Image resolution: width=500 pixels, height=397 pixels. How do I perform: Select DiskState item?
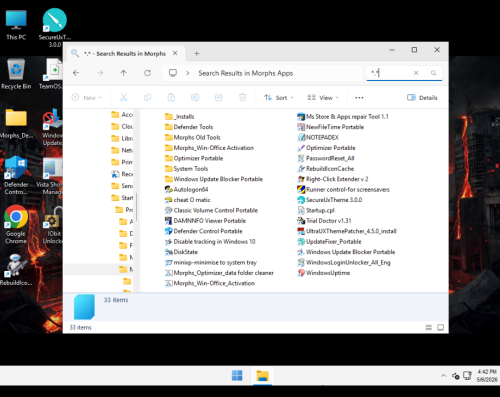tap(182, 252)
